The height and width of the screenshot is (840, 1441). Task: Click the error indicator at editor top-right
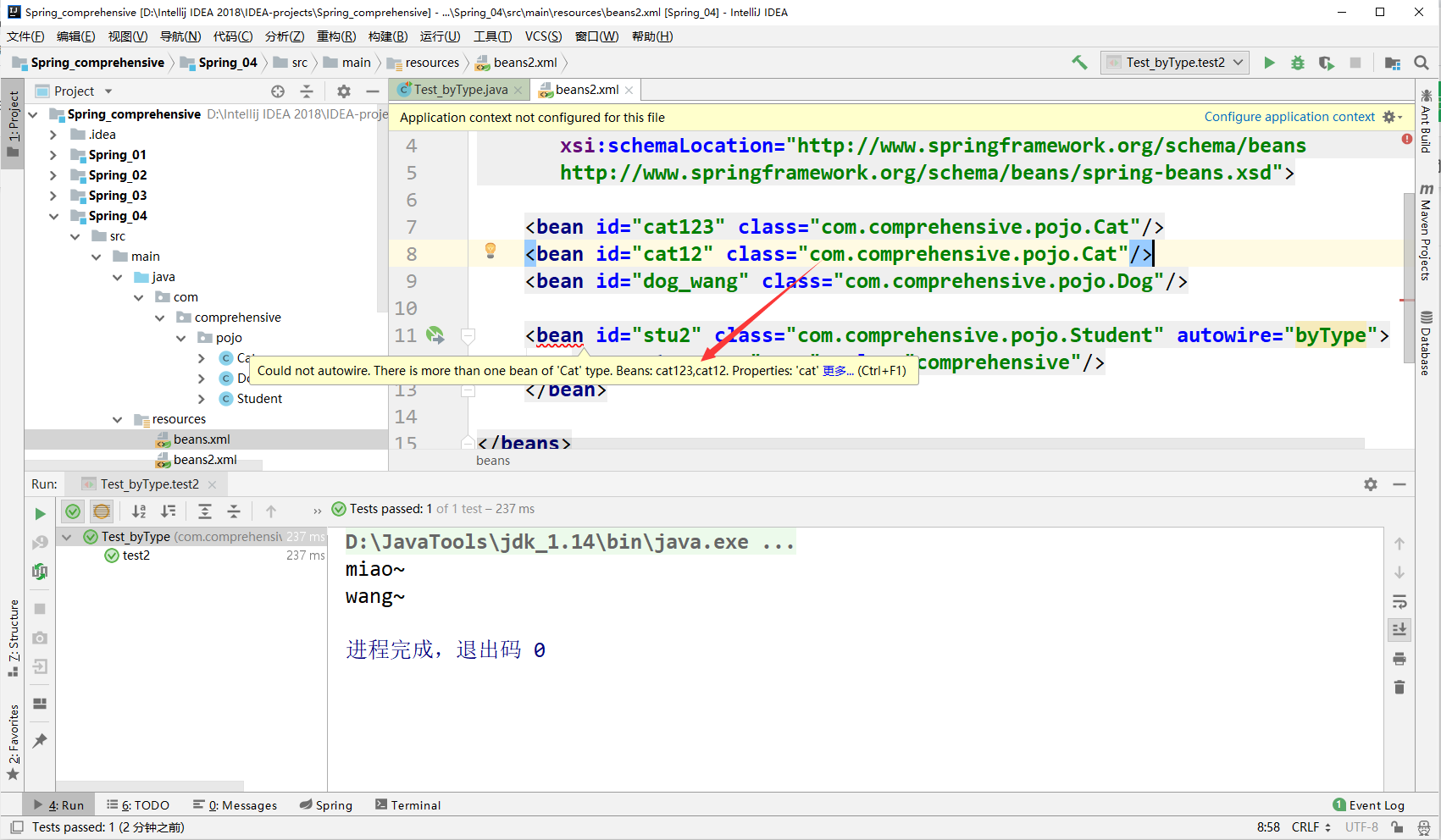[1406, 139]
